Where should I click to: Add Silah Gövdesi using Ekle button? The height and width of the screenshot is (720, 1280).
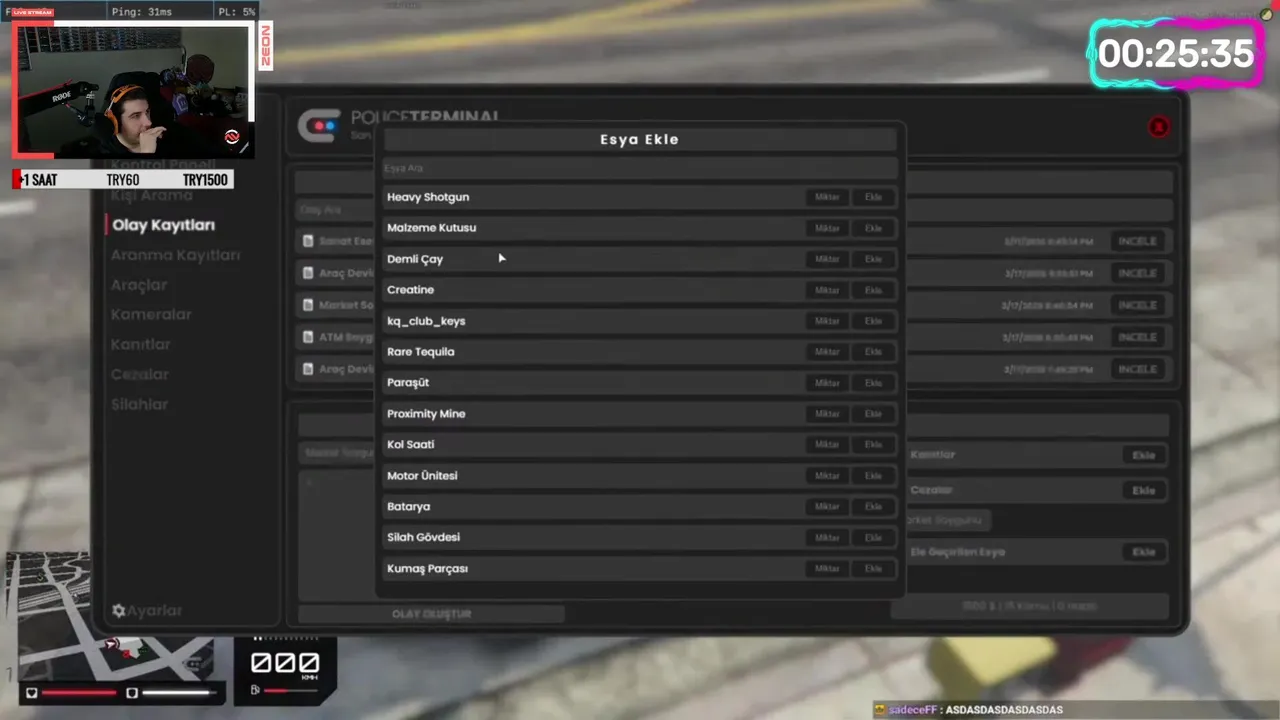pos(873,538)
